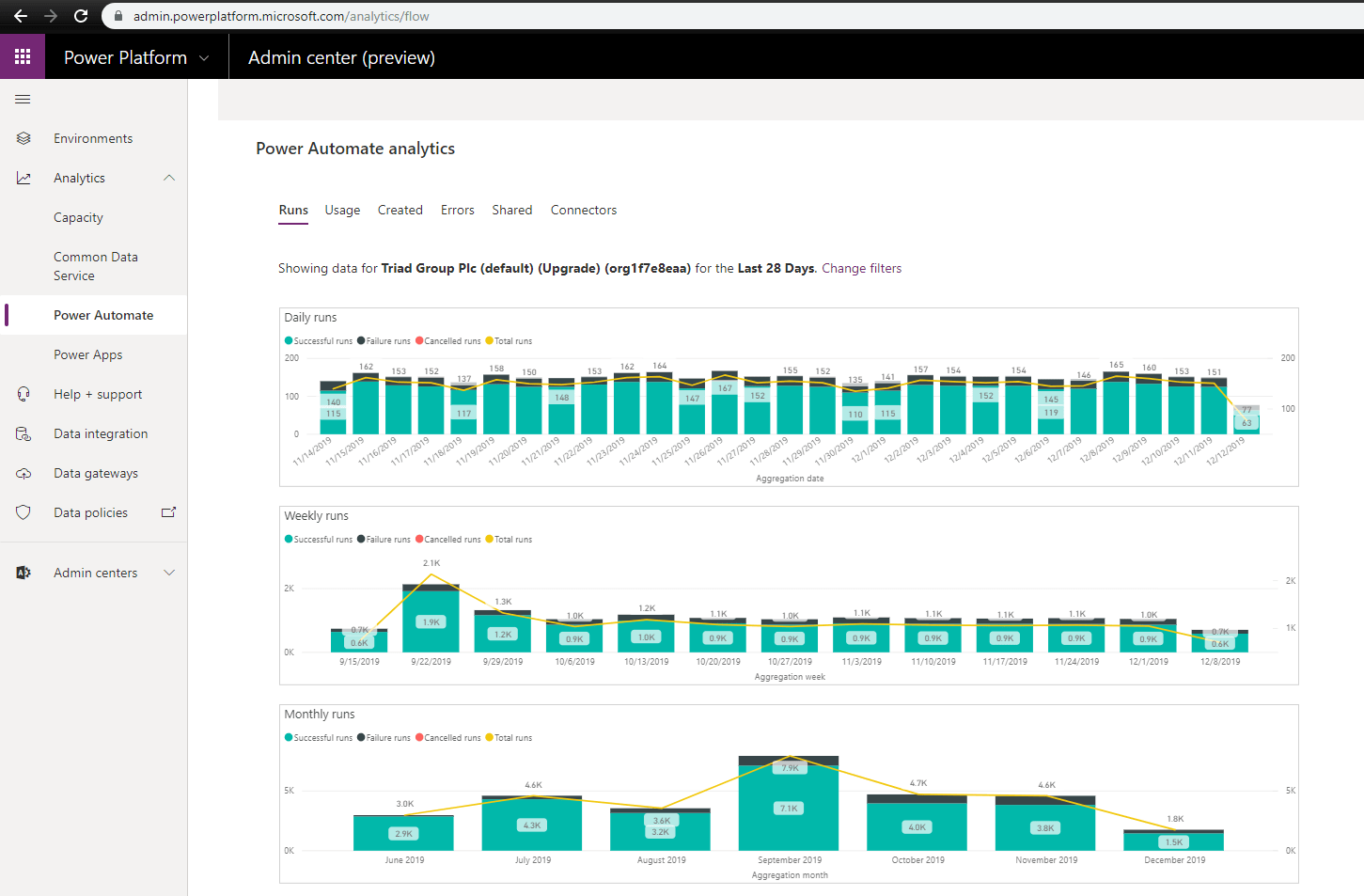
Task: Switch to the Created tab
Action: click(x=400, y=211)
